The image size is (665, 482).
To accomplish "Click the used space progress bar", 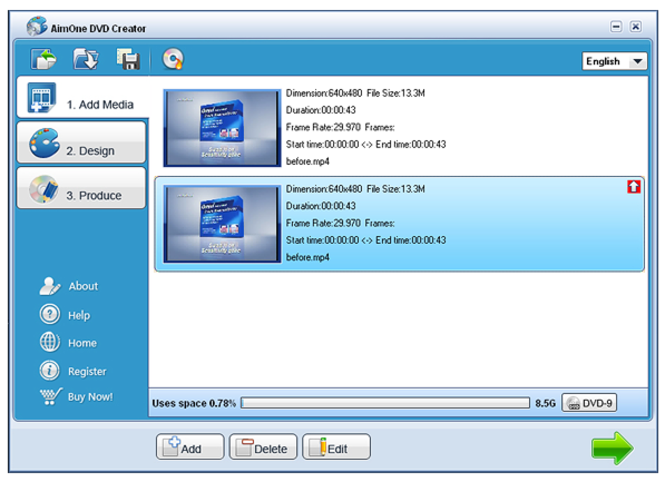I will (385, 403).
